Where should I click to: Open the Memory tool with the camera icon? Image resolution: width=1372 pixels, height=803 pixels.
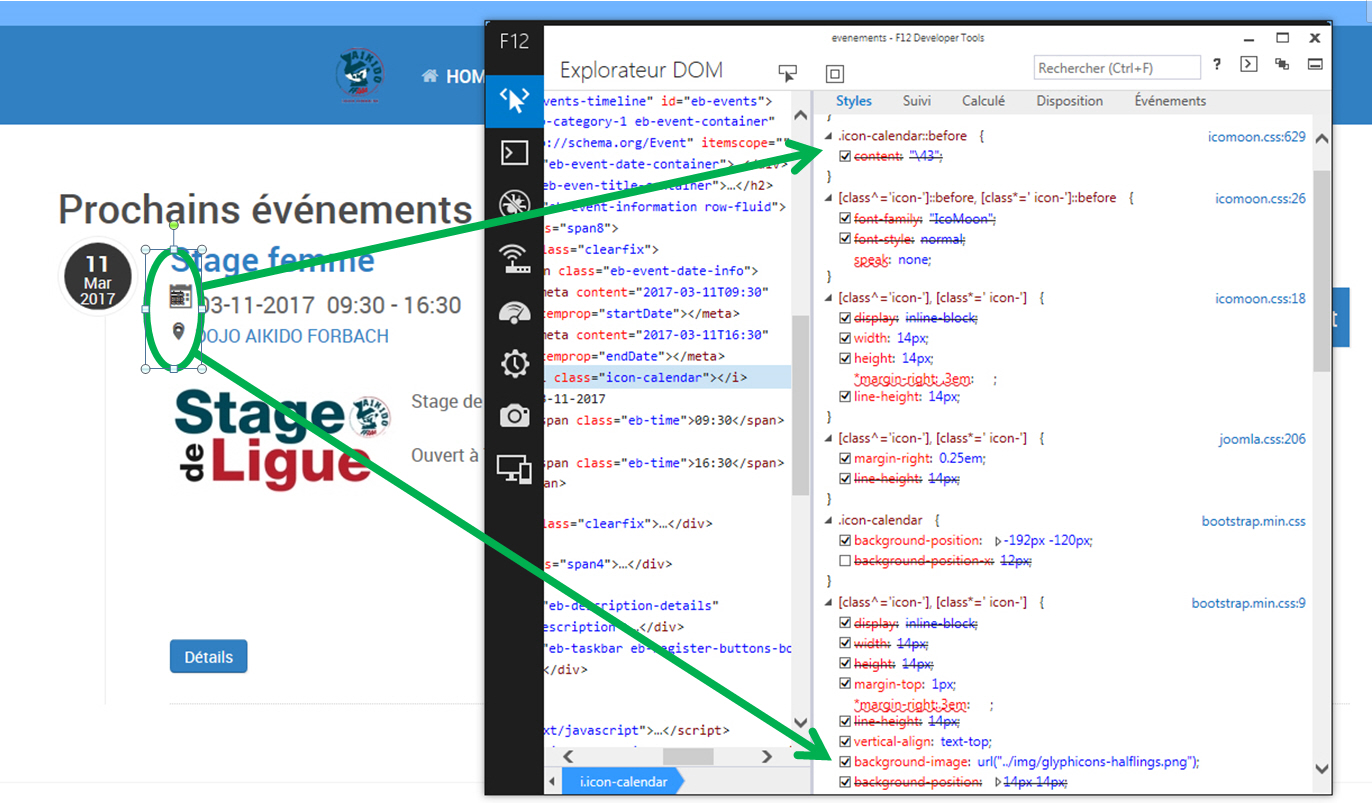pyautogui.click(x=514, y=416)
